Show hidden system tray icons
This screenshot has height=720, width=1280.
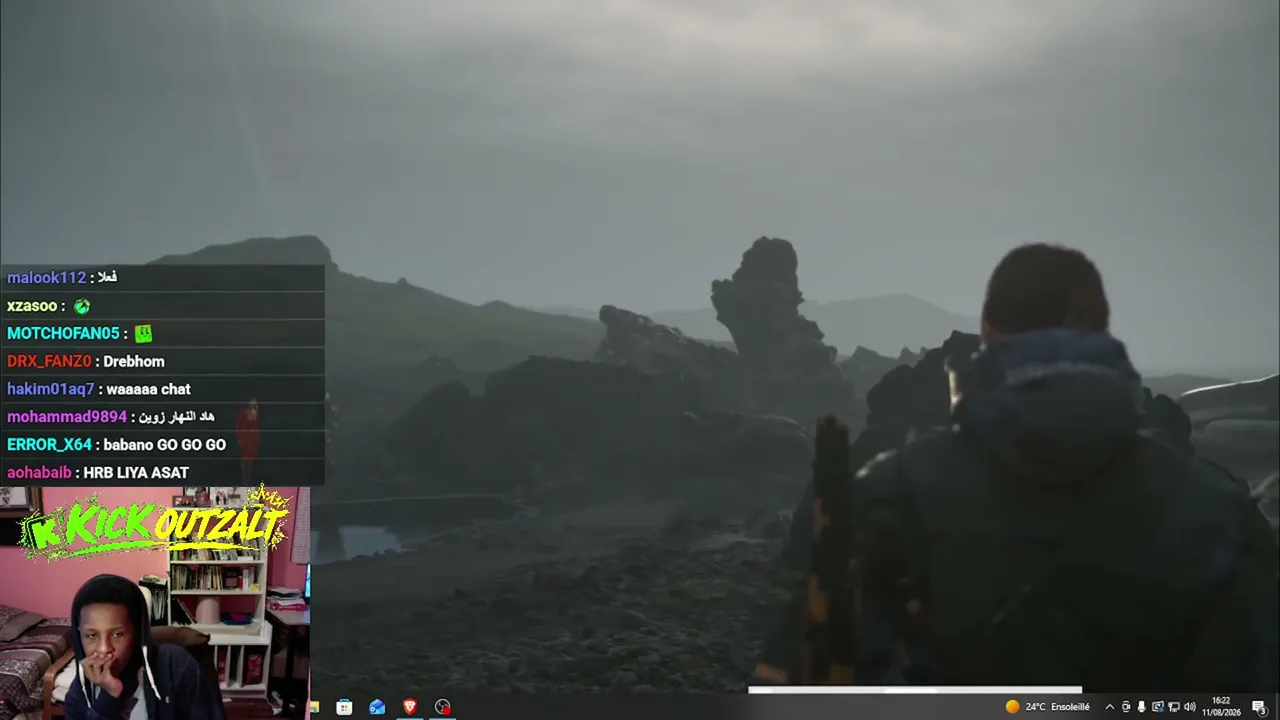point(1109,707)
